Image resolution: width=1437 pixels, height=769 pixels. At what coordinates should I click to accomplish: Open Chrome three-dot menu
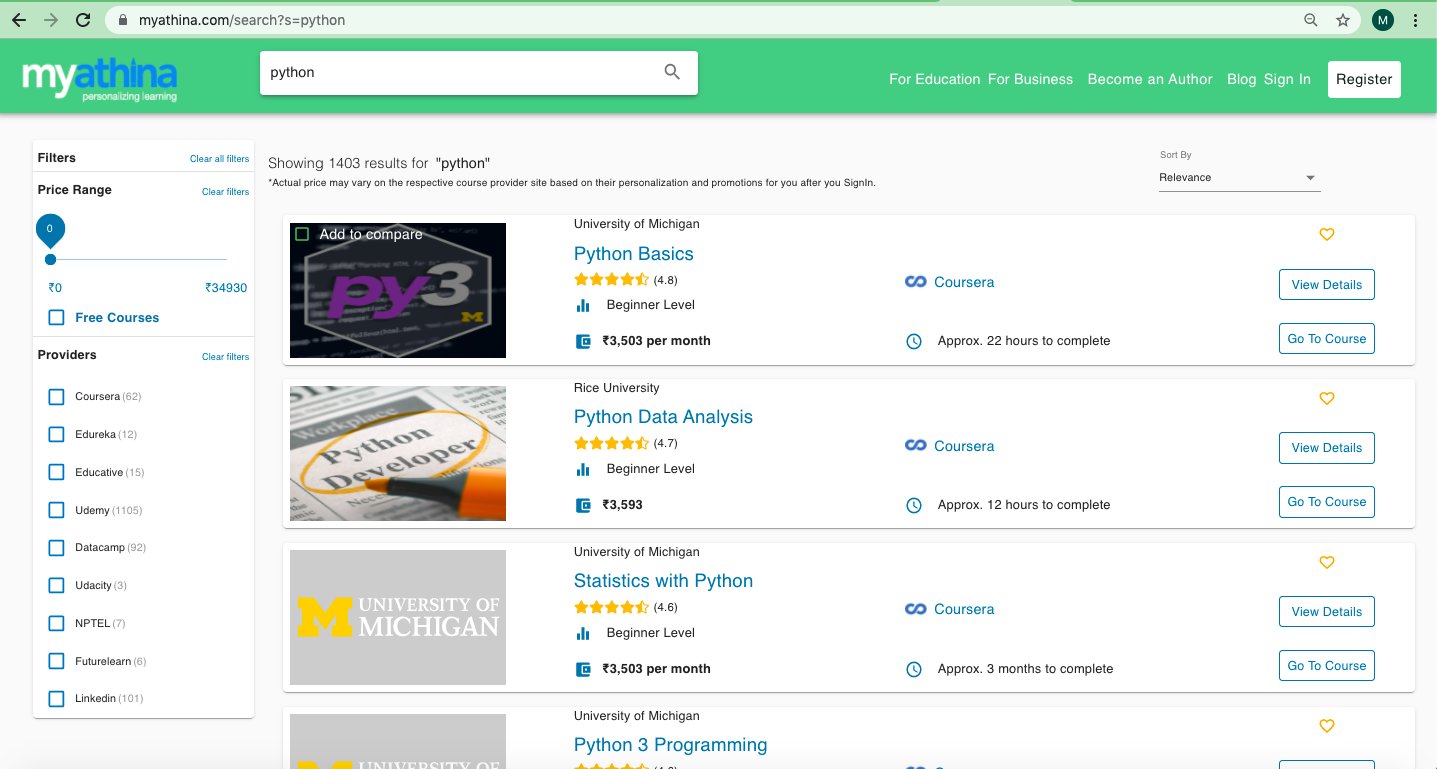[1416, 20]
